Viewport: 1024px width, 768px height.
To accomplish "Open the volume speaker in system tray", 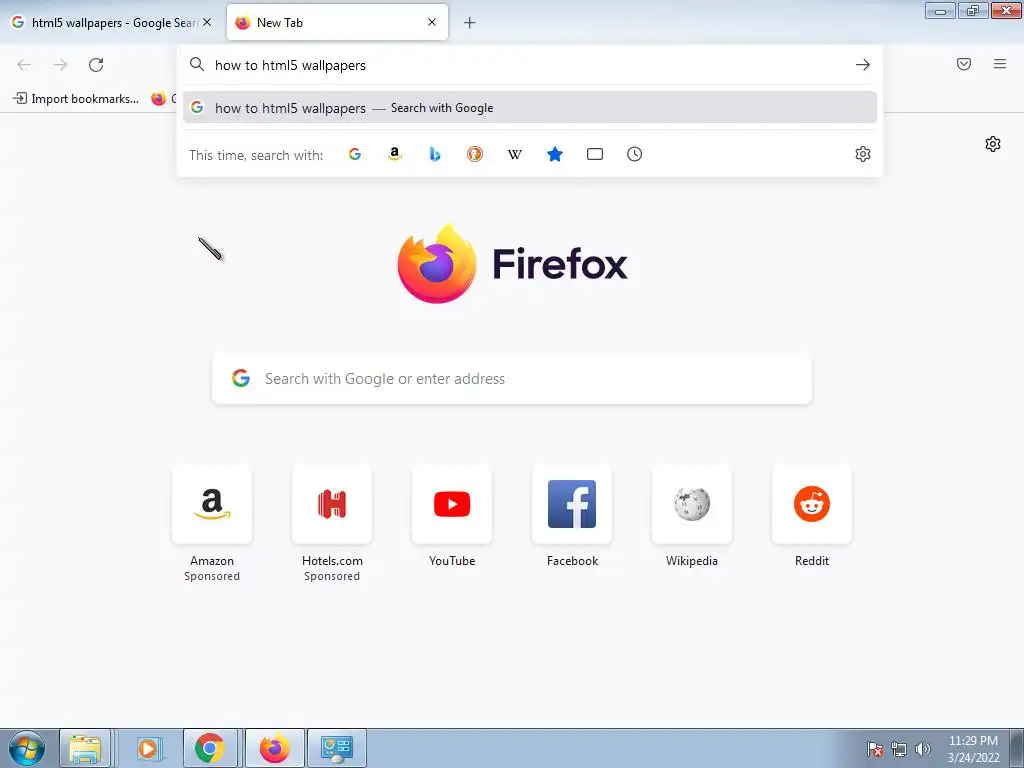I will coord(923,749).
